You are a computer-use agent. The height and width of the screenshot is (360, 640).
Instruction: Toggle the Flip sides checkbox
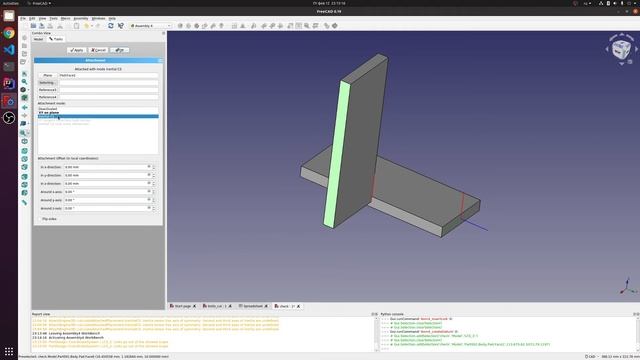pos(40,219)
